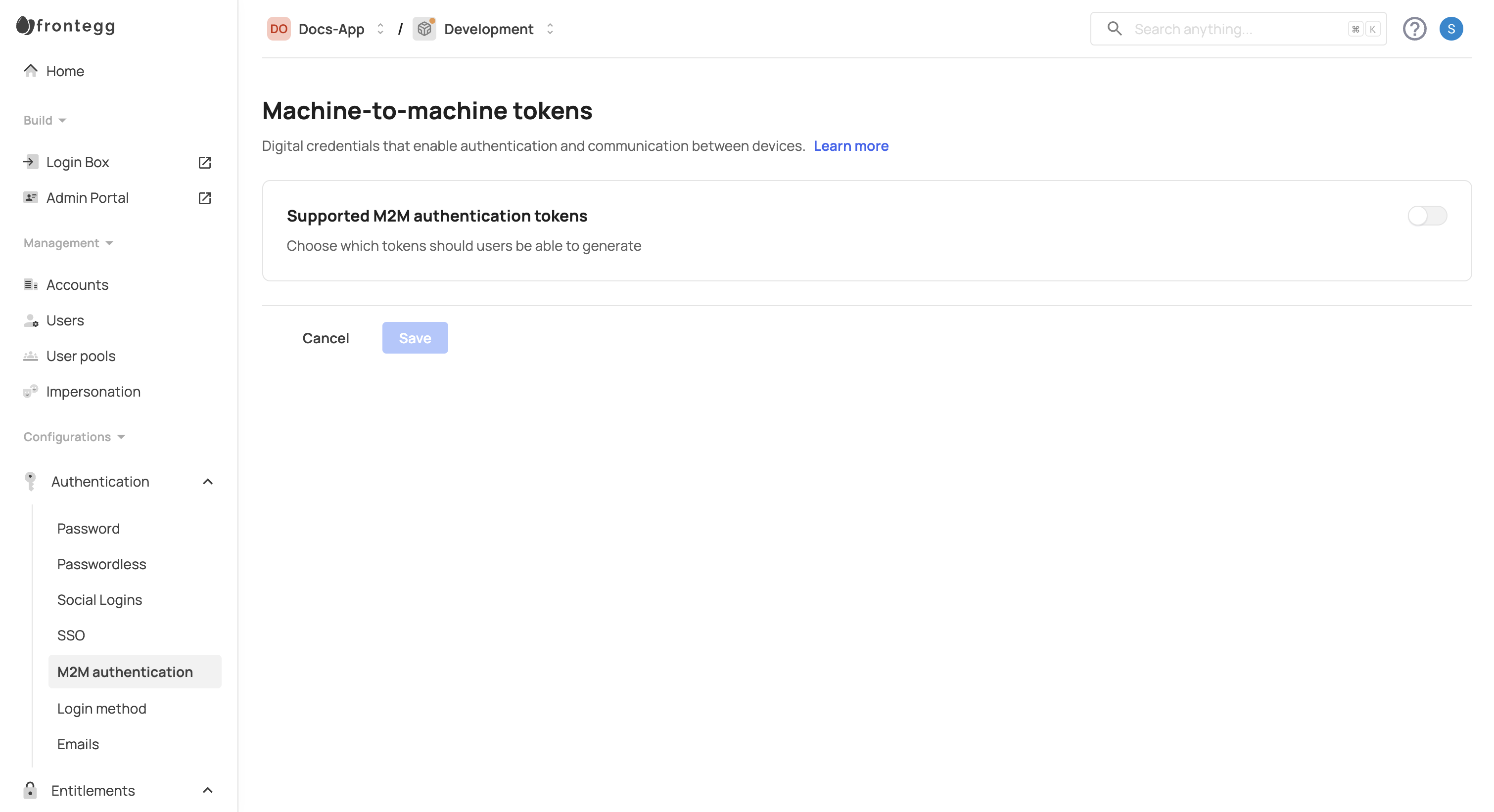Open Social Logins menu item
The width and height of the screenshot is (1494, 812).
pos(100,600)
